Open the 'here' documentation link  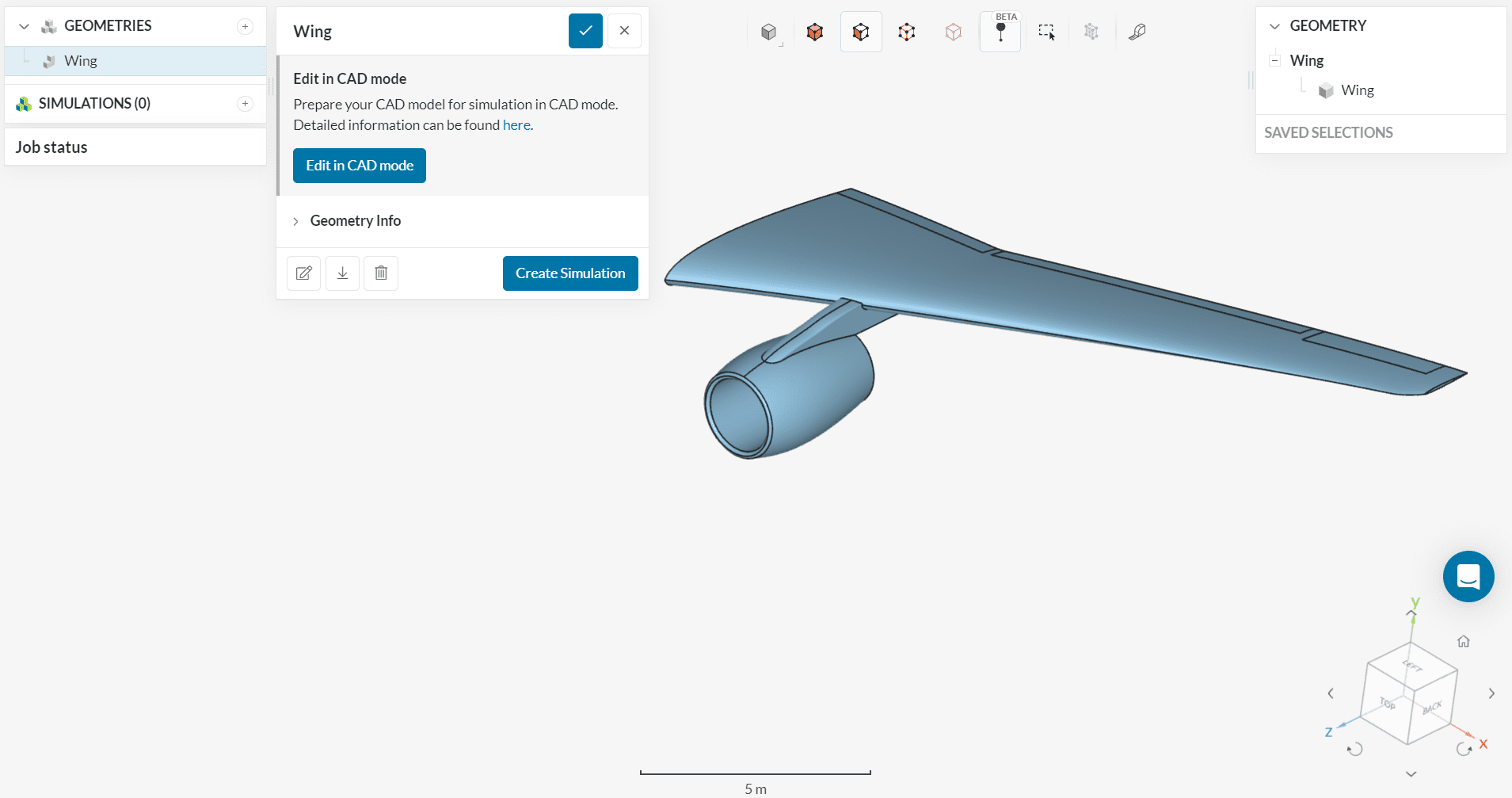[516, 125]
